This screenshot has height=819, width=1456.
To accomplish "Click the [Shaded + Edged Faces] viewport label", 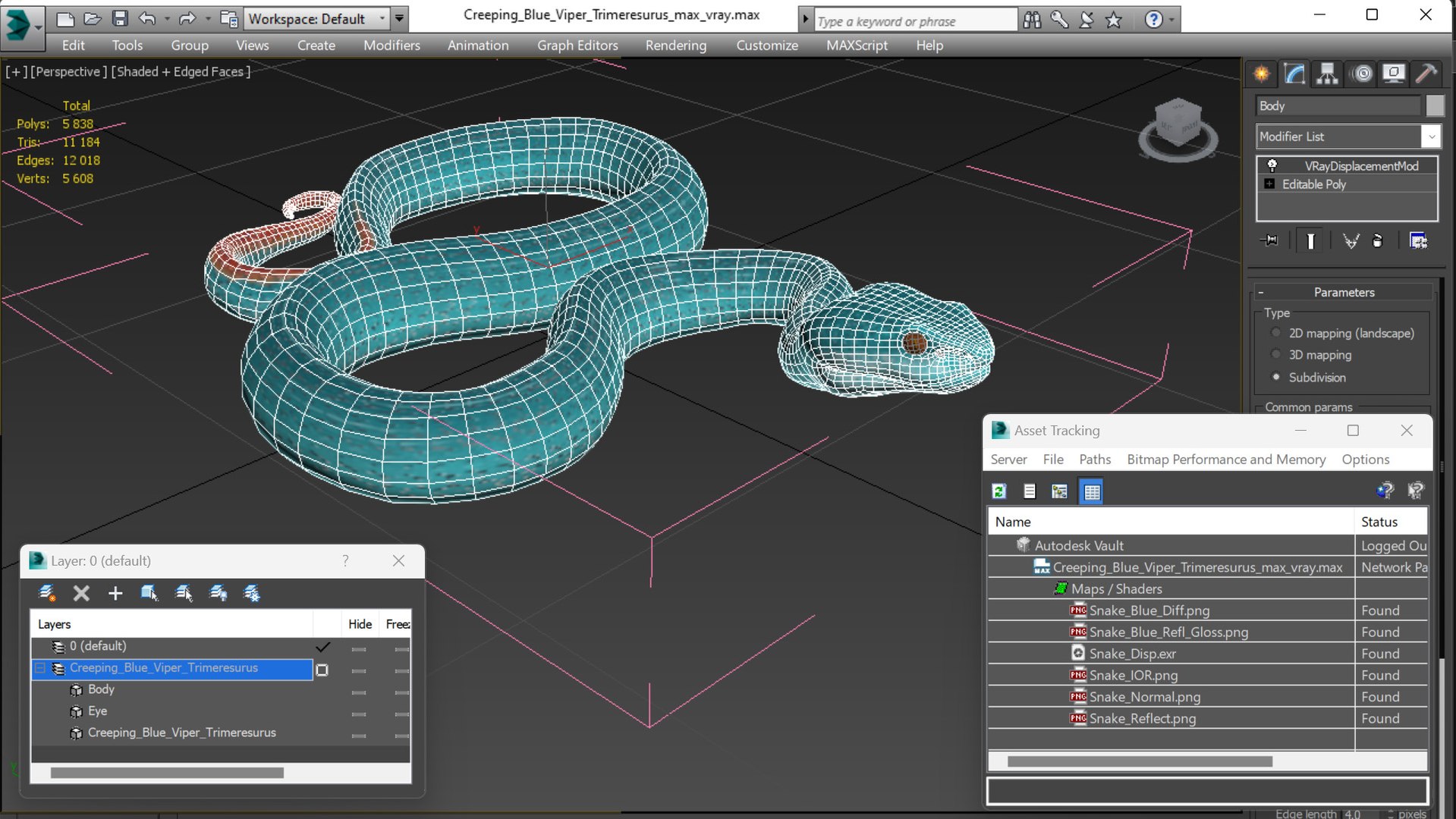I will [181, 71].
